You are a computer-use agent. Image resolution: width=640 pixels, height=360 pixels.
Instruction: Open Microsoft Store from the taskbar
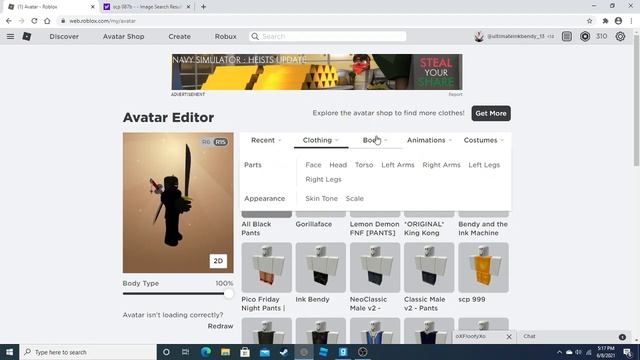245,352
